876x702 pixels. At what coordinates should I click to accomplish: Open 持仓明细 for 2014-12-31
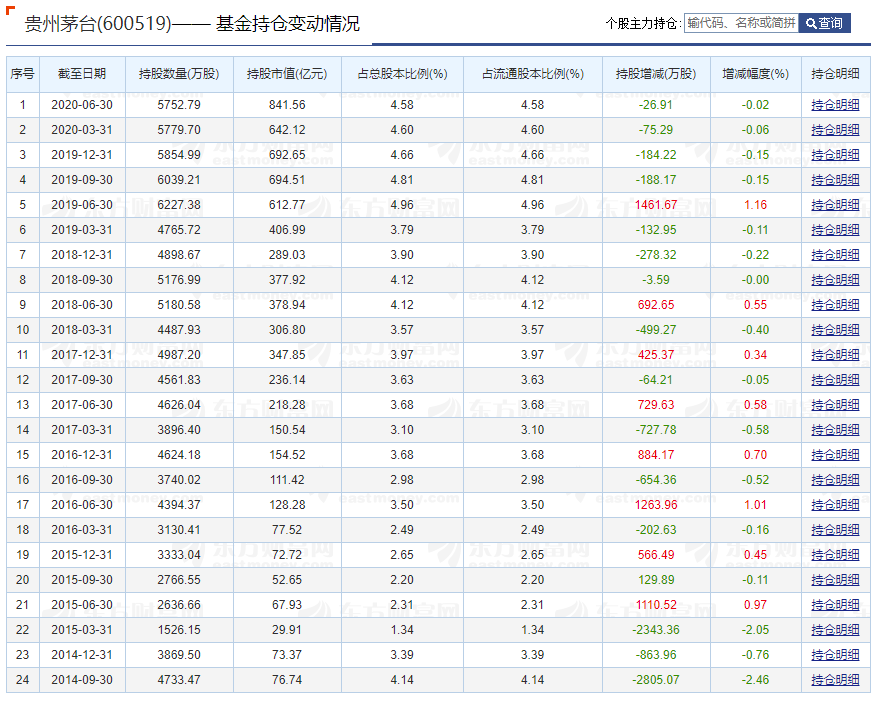[835, 655]
